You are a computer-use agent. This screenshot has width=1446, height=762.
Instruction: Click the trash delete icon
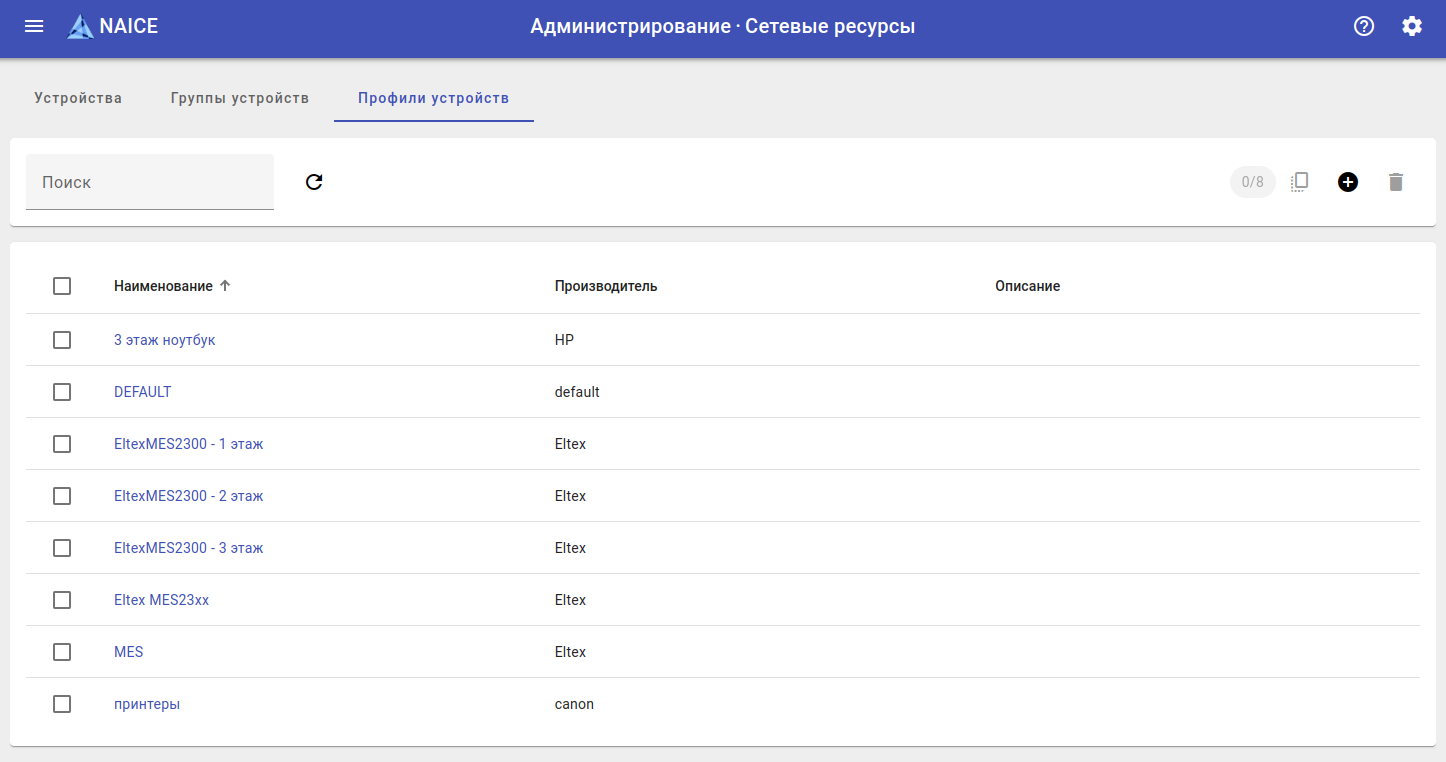coord(1396,182)
